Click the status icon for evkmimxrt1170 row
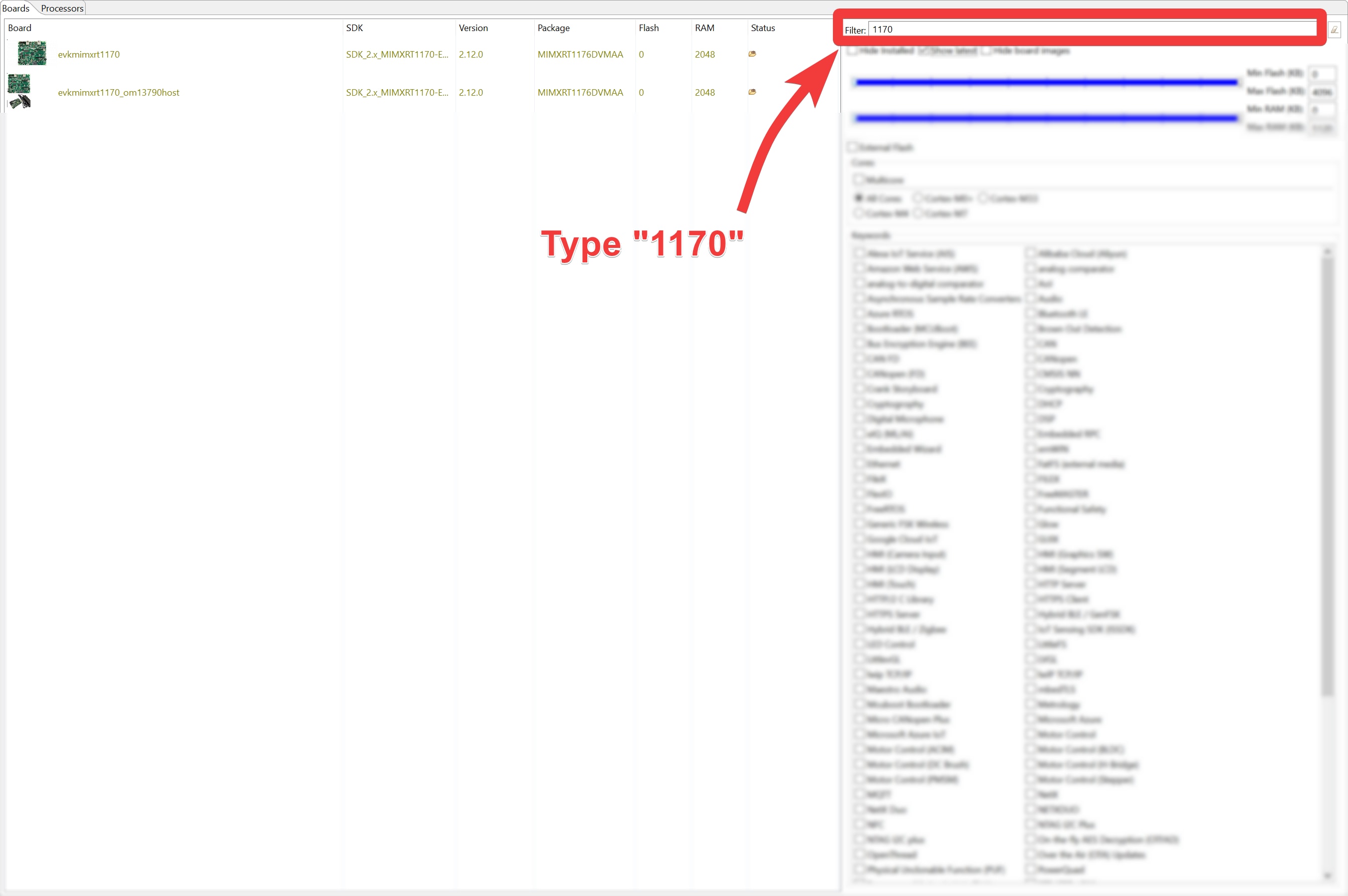Image resolution: width=1348 pixels, height=896 pixels. pos(752,54)
